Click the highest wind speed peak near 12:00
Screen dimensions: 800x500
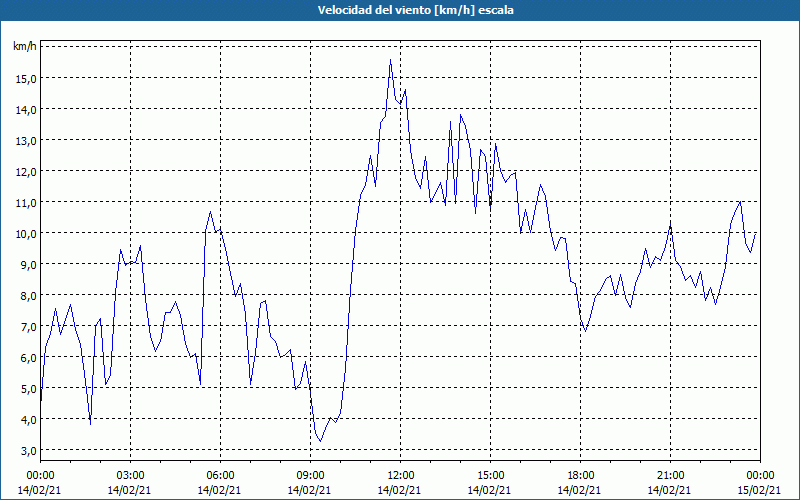pos(390,60)
